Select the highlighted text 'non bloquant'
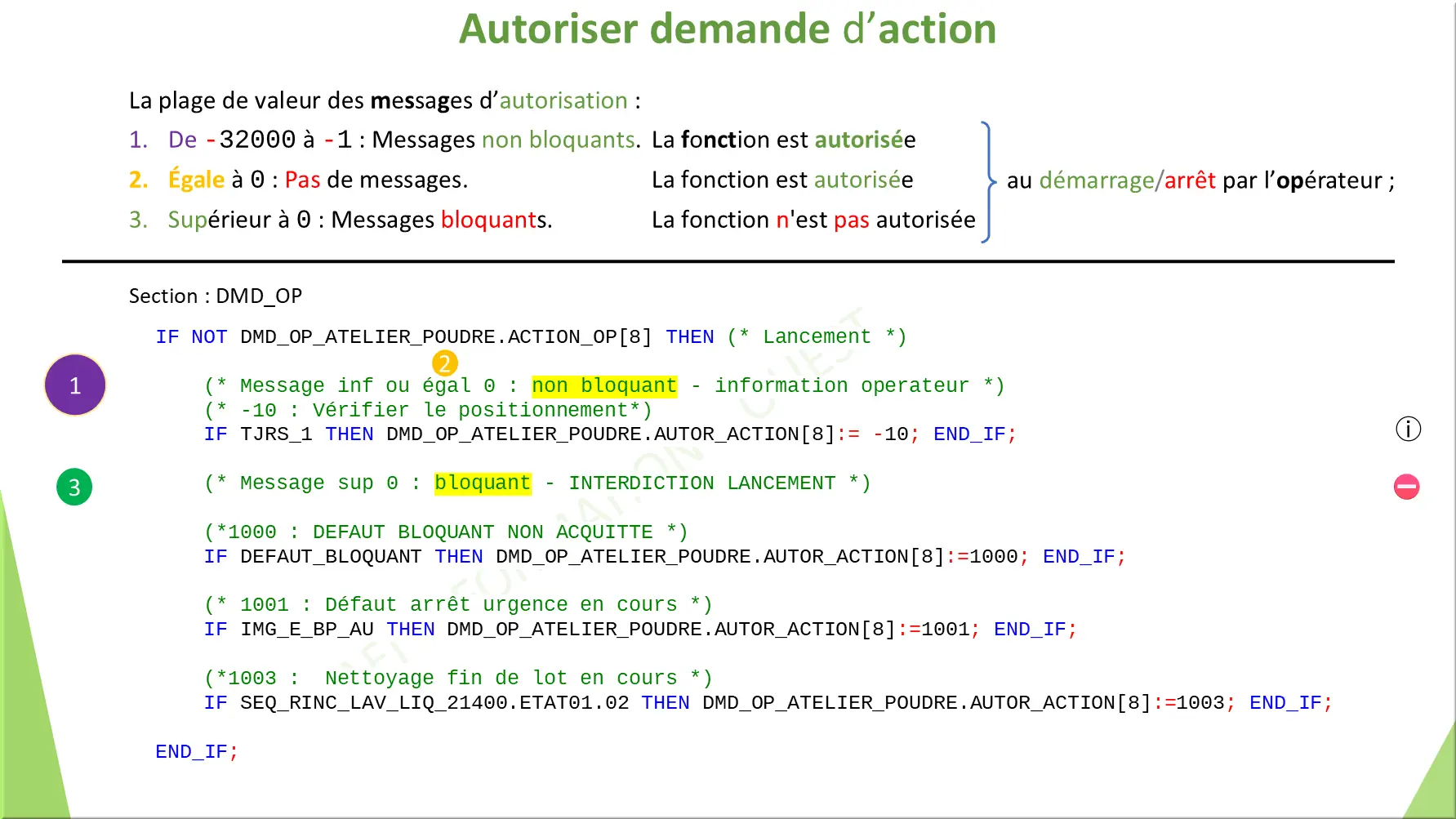 (x=603, y=385)
